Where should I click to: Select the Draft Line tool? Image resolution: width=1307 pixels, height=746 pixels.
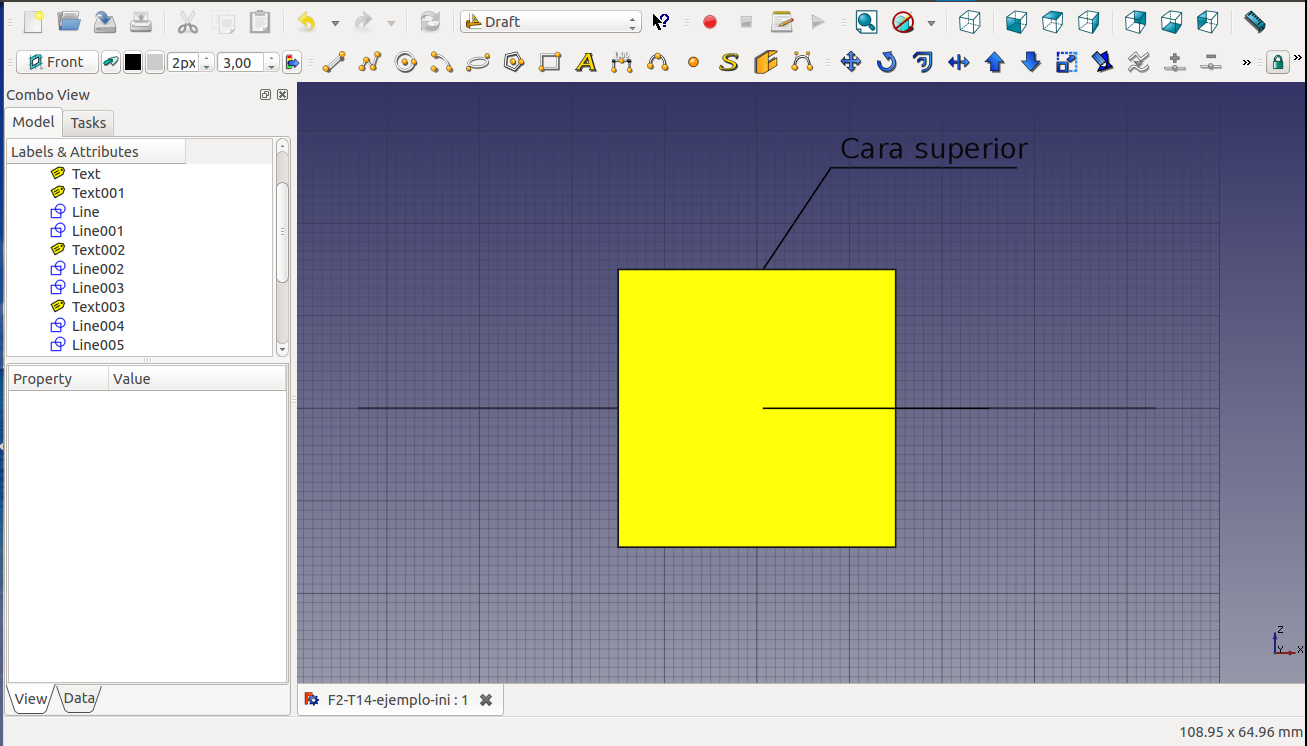[334, 63]
